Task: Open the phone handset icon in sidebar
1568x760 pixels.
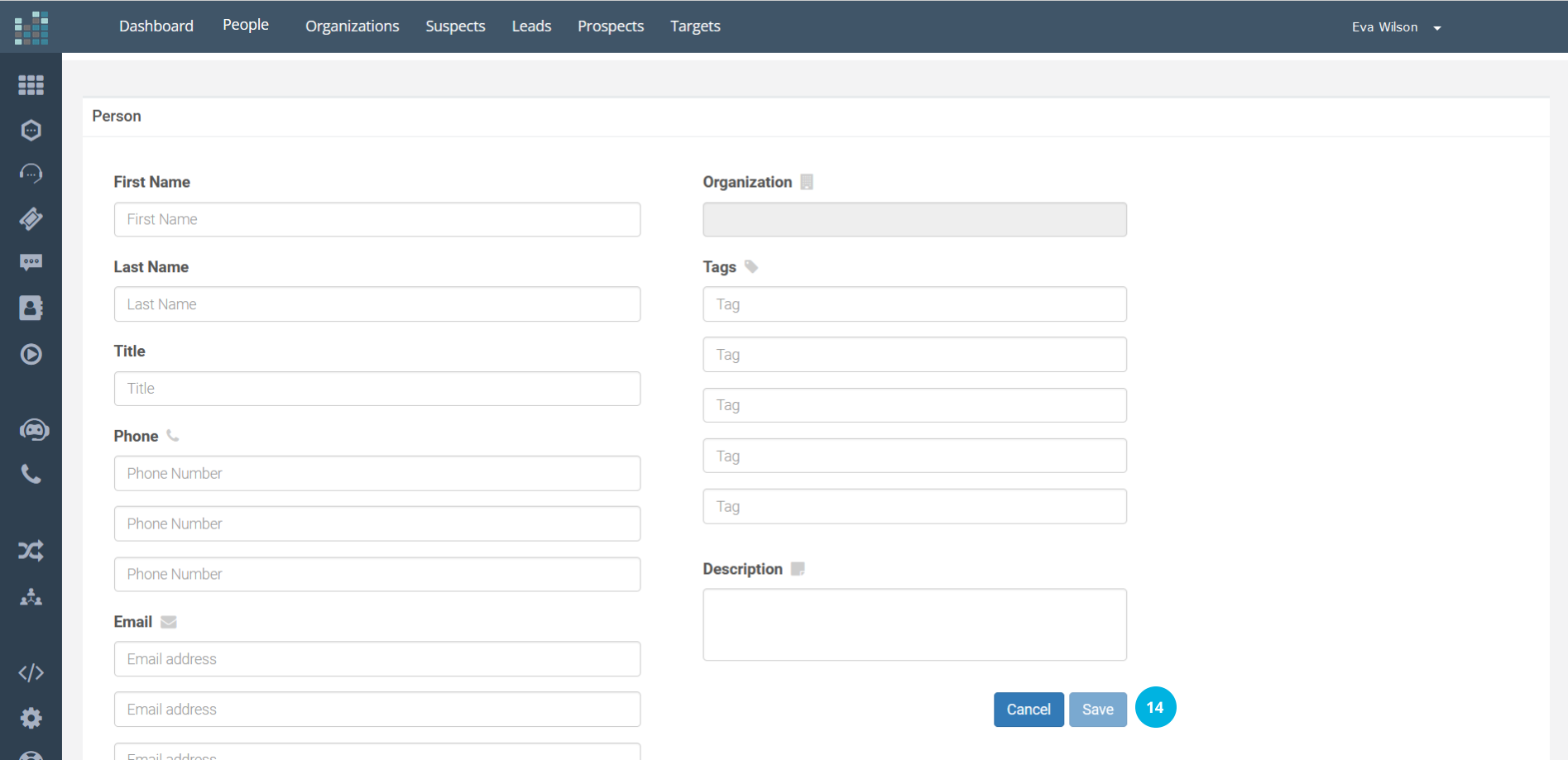Action: point(31,474)
